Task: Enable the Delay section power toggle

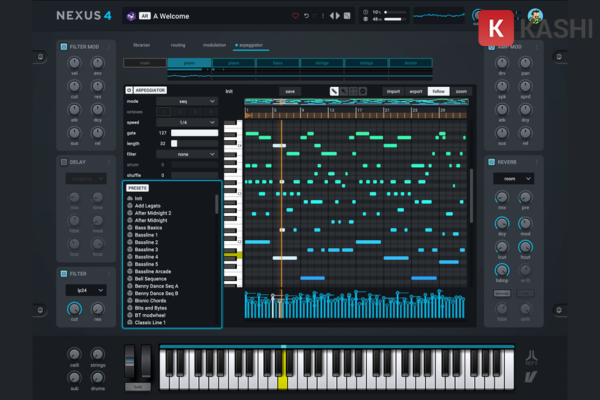Action: 63,160
